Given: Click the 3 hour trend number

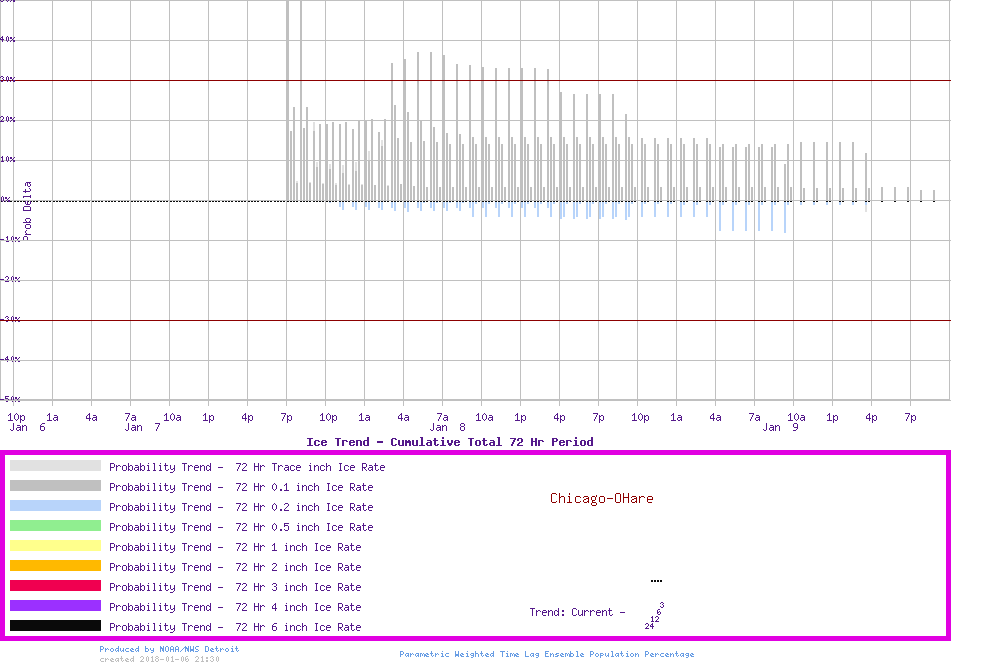Looking at the screenshot, I should tap(662, 605).
